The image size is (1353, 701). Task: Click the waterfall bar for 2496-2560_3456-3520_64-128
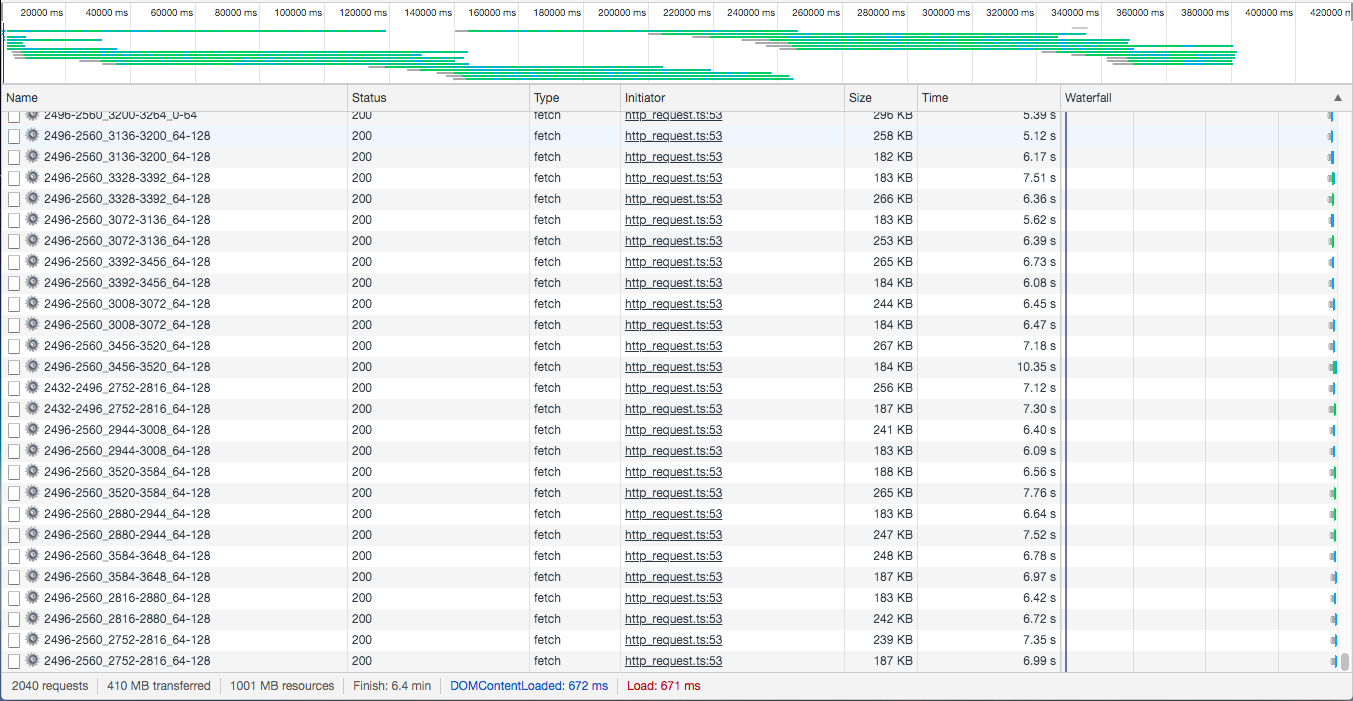click(1330, 345)
